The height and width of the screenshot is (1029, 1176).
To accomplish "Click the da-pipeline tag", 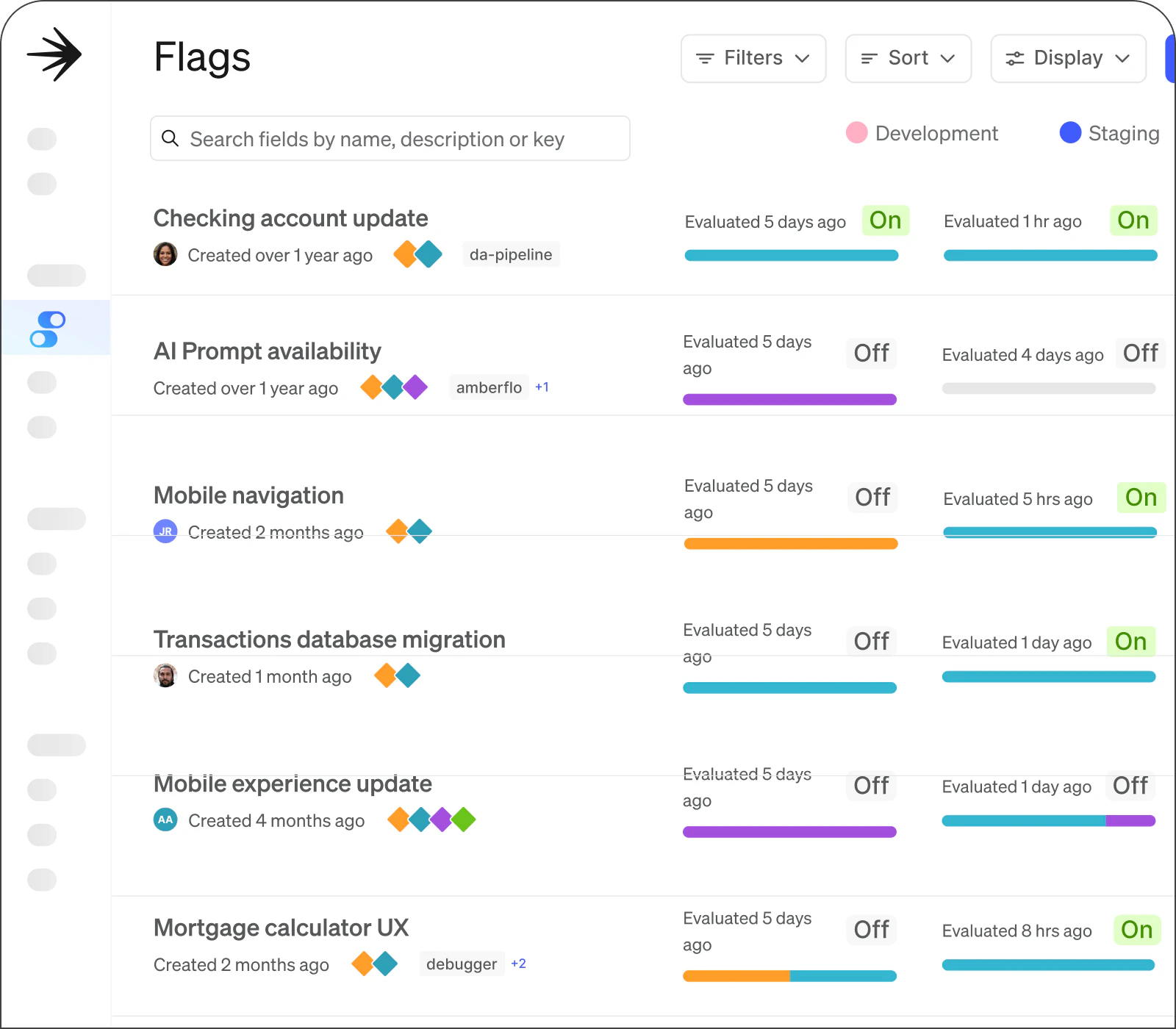I will (511, 254).
